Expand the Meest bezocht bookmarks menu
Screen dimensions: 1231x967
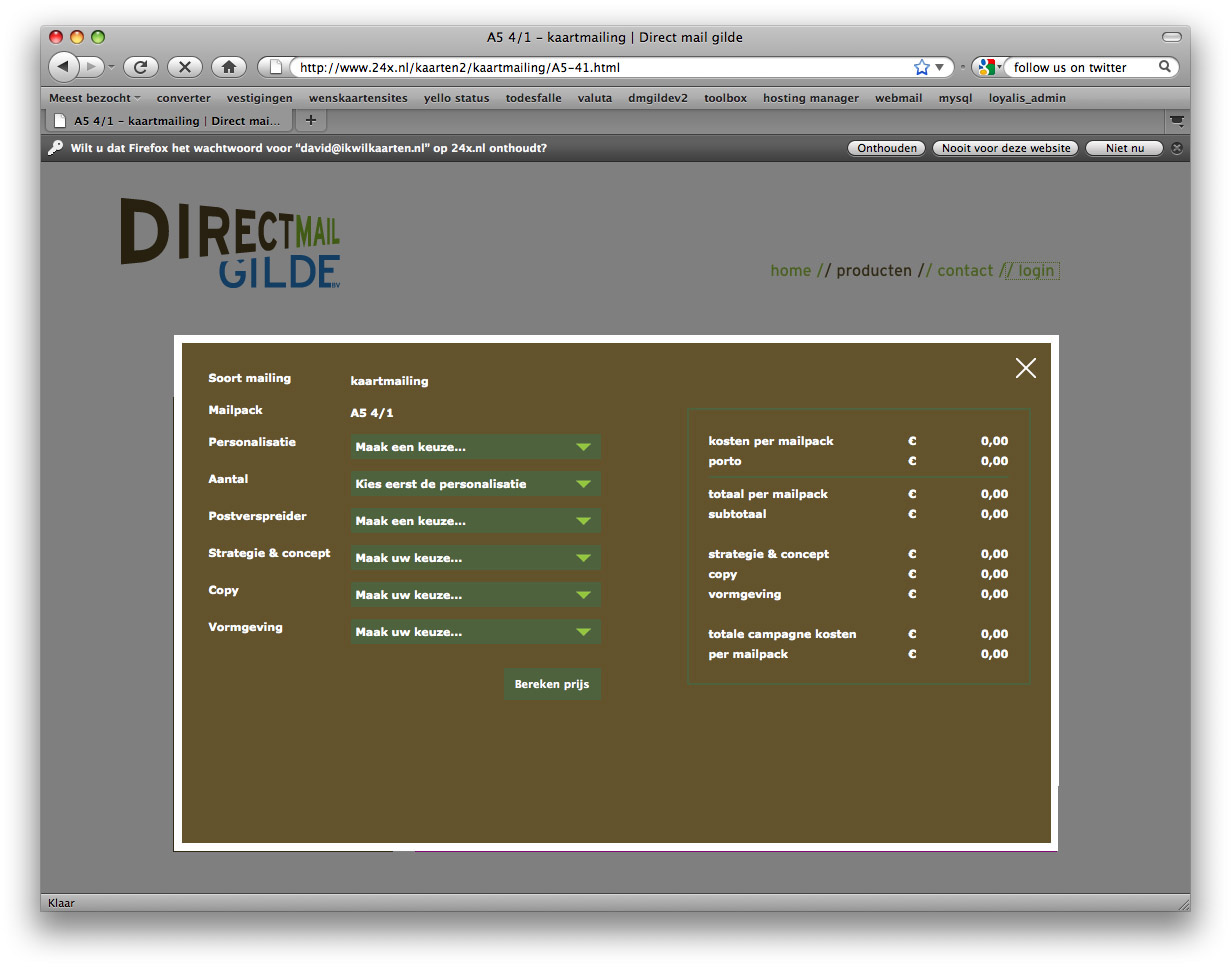tap(95, 98)
